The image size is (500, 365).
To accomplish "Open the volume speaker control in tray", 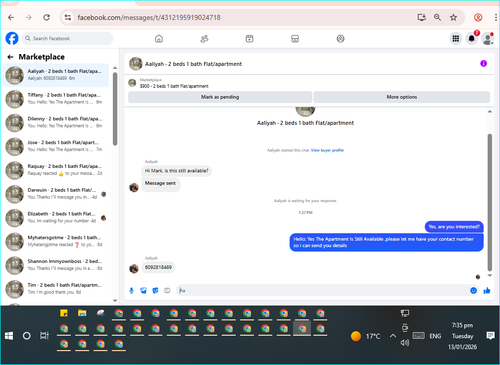I will pos(405,343).
